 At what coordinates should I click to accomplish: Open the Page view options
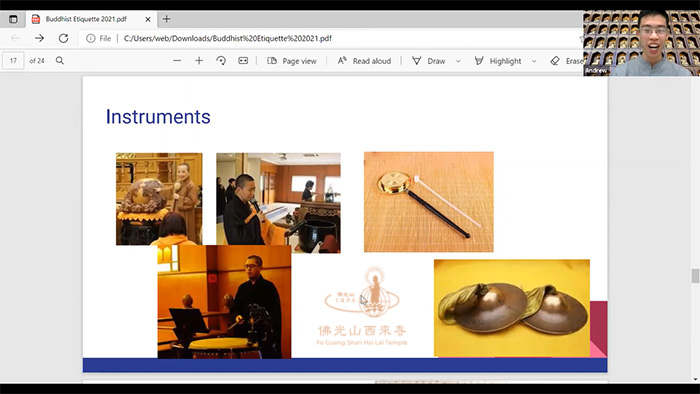pyautogui.click(x=292, y=61)
